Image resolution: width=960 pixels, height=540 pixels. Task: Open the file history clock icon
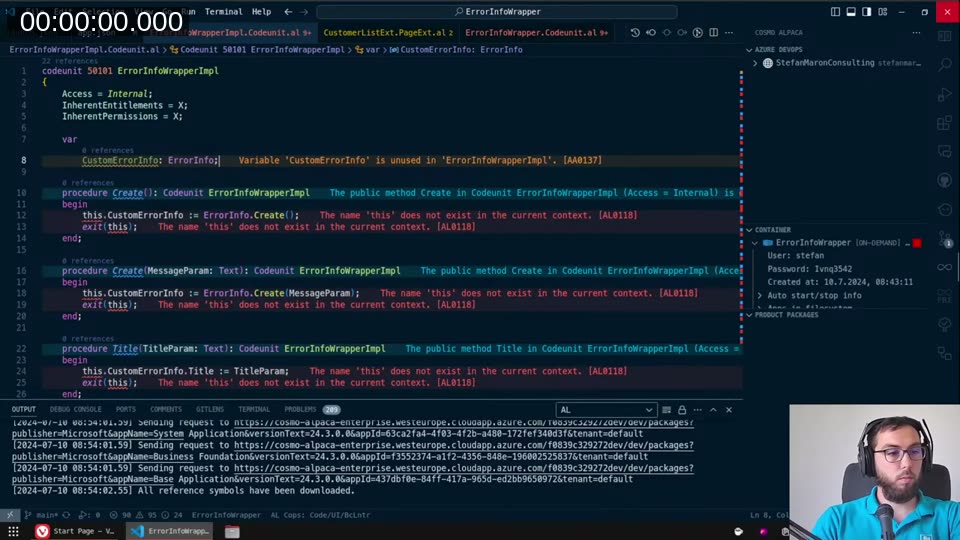(635, 33)
